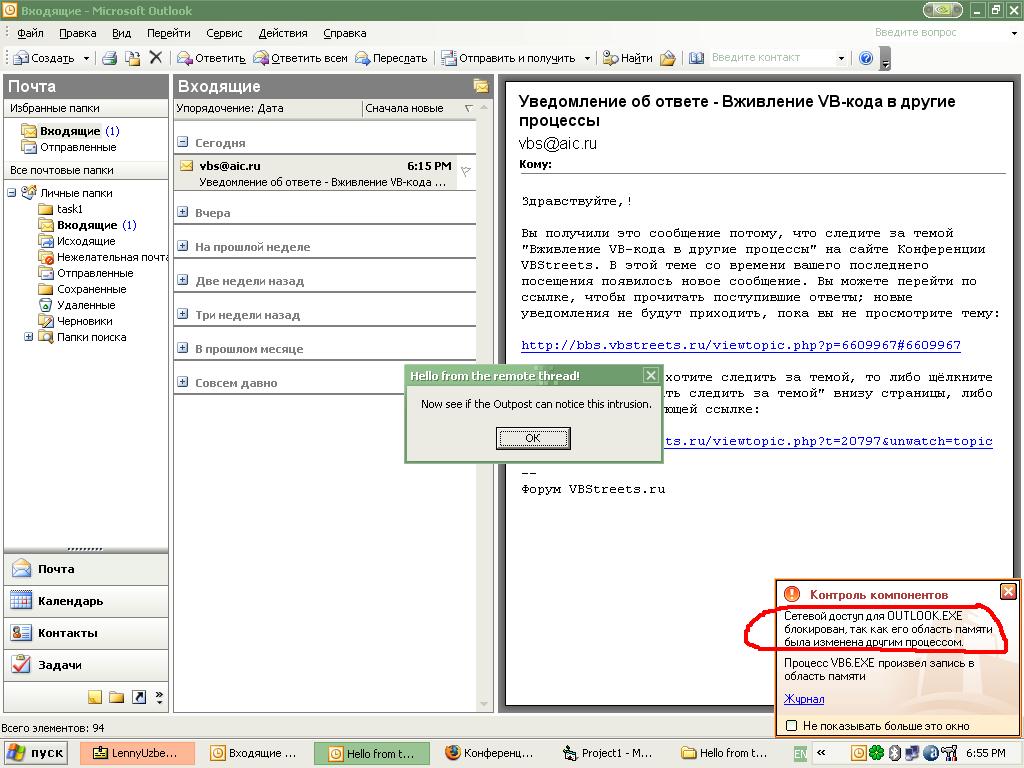Select the vbs@aic.ru message
Viewport: 1024px width, 768px height.
tap(325, 173)
